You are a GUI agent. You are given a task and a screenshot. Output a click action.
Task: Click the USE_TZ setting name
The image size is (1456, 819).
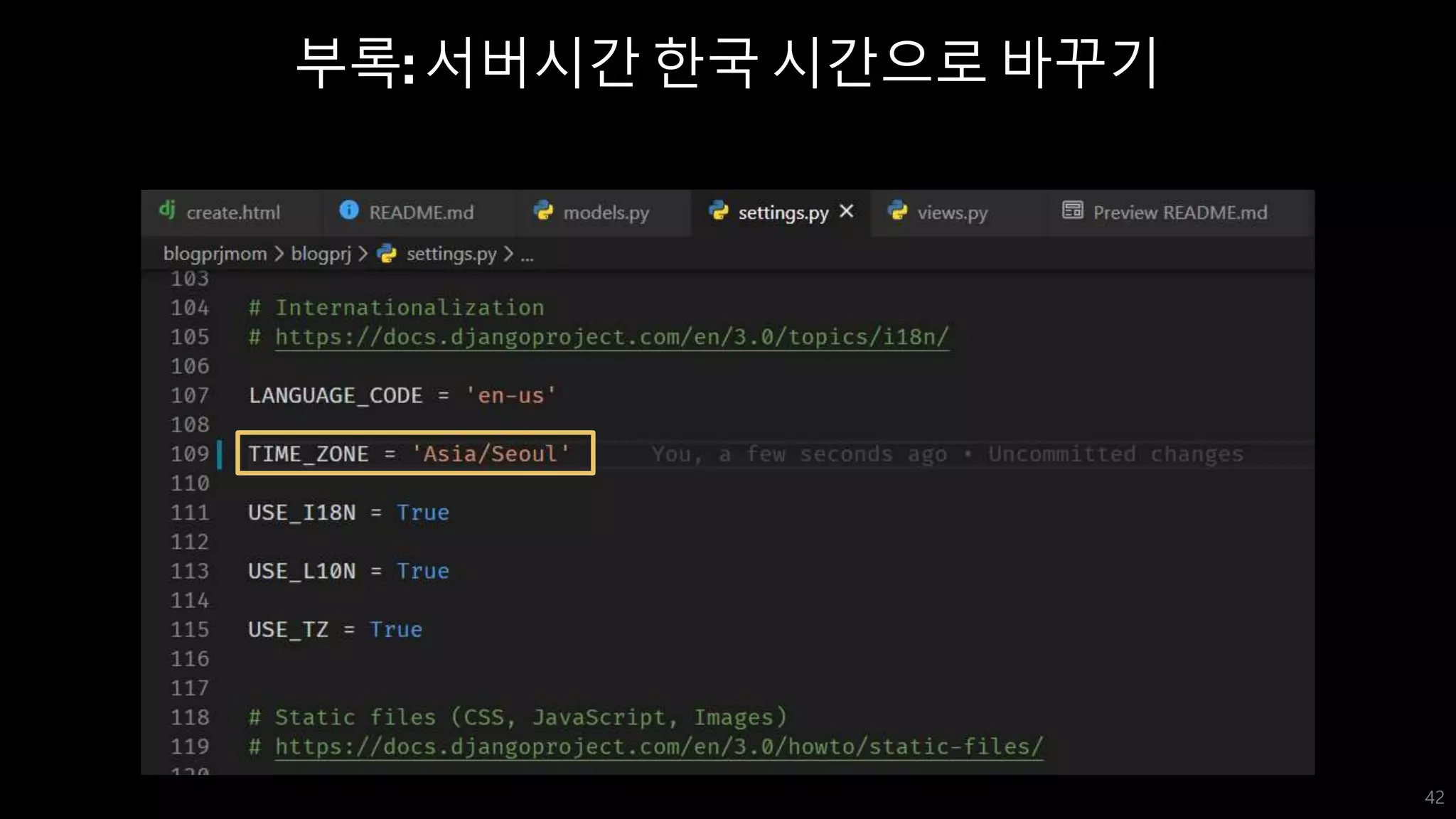[x=288, y=629]
